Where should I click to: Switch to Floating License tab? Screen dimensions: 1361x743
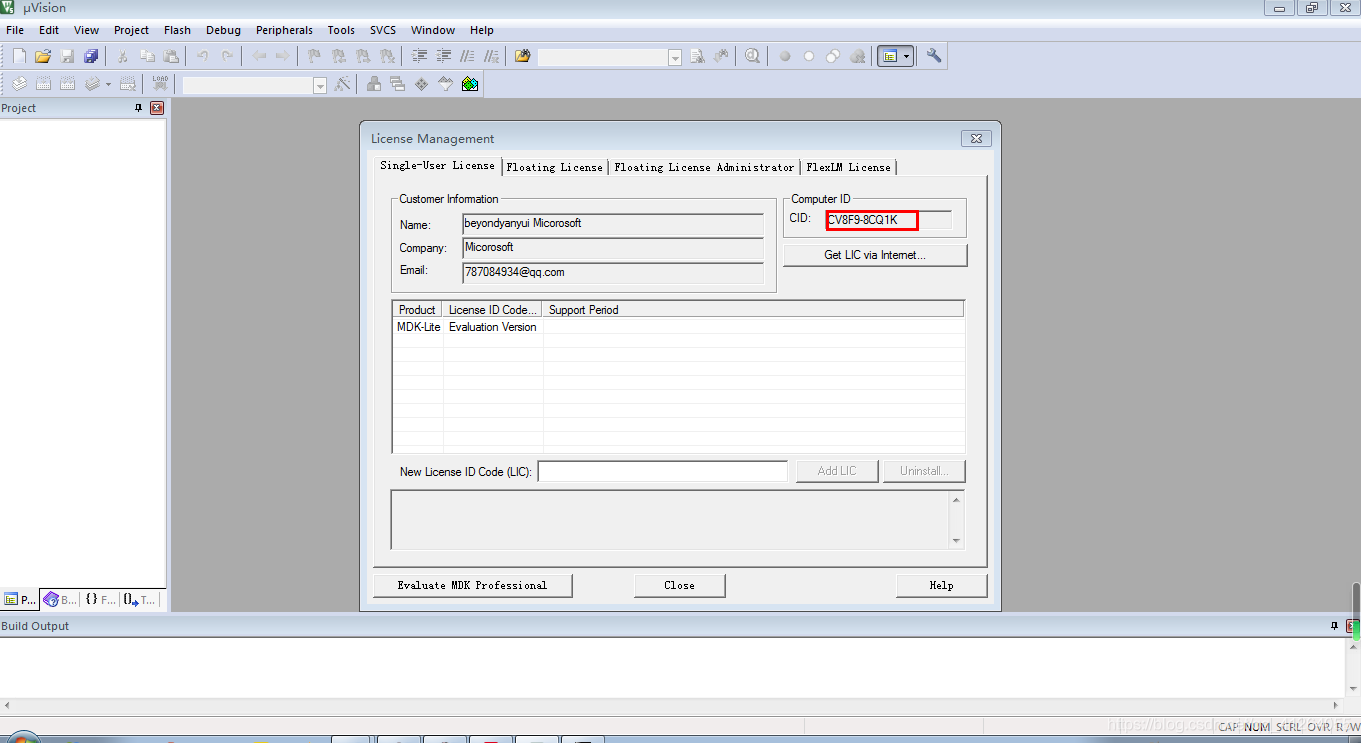pos(555,167)
